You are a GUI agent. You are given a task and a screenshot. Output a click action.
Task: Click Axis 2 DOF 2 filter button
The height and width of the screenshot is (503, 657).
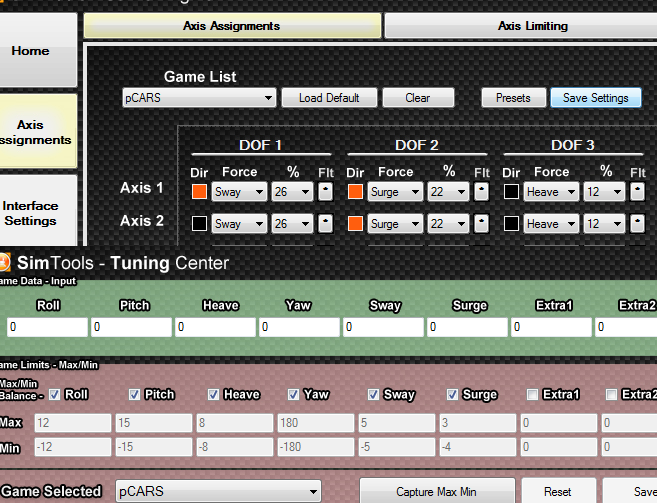pyautogui.click(x=481, y=224)
